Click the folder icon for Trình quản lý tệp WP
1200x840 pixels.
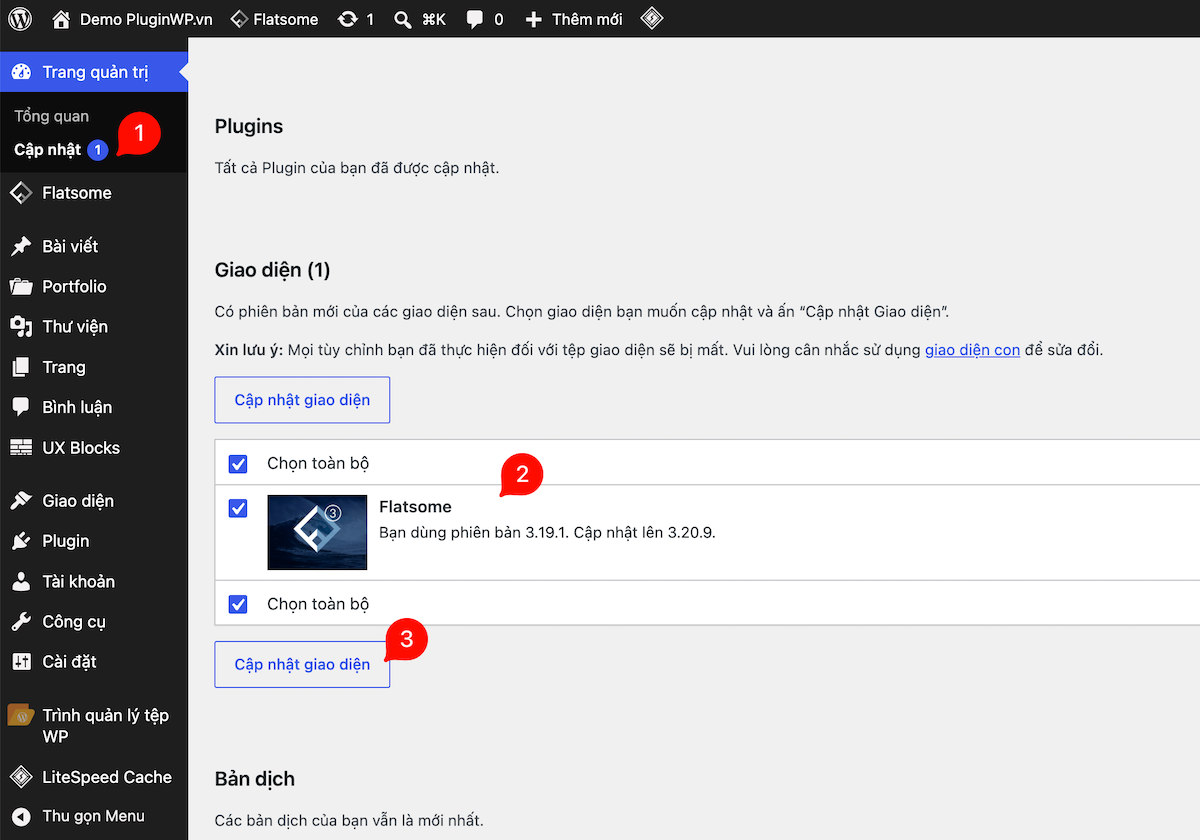[21, 716]
